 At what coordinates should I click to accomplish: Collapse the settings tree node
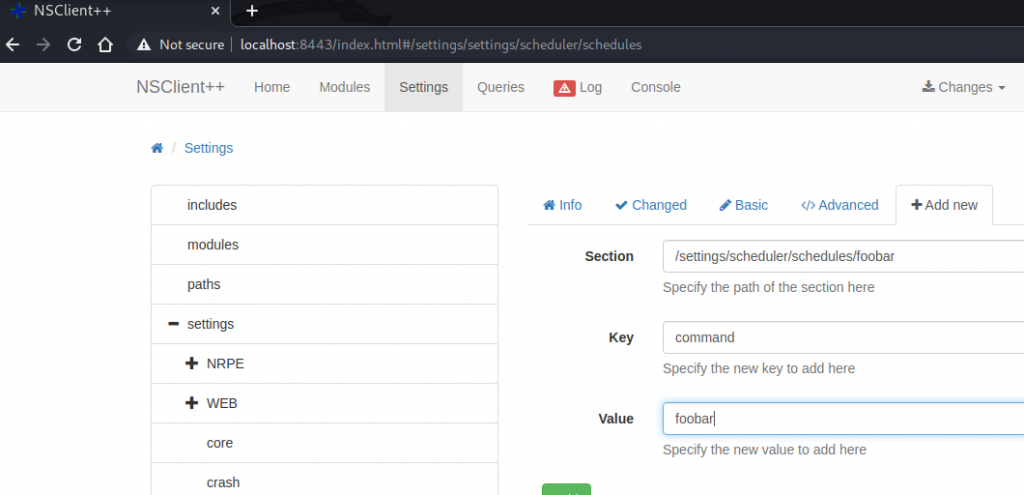pyautogui.click(x=173, y=324)
